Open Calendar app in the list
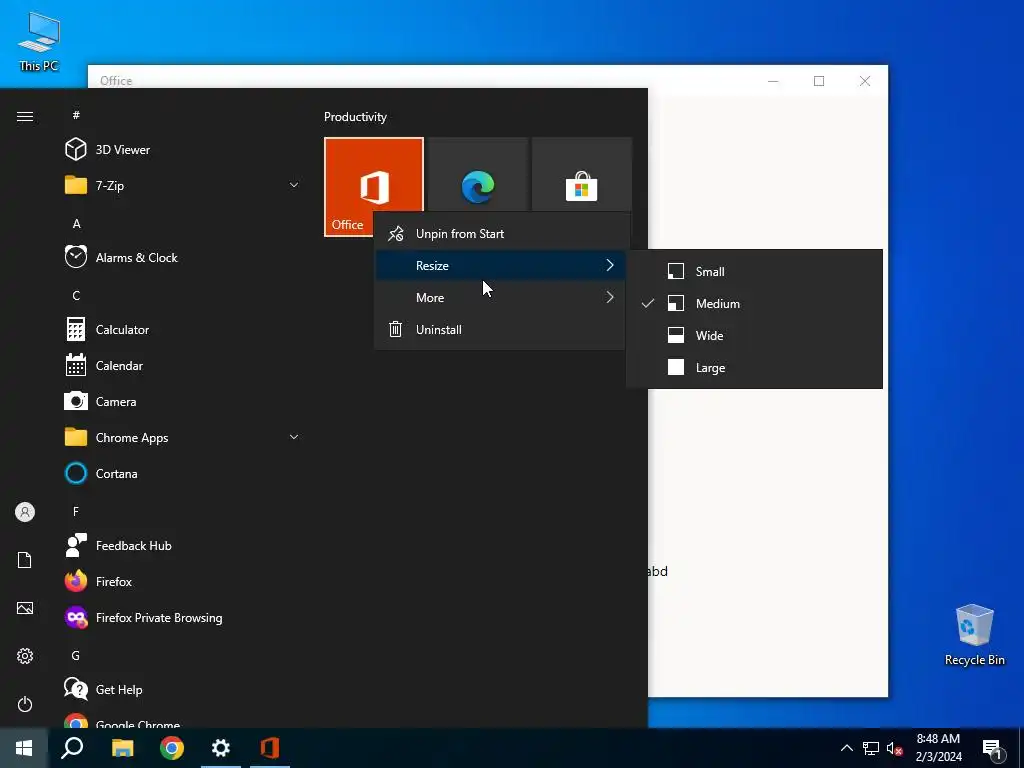The image size is (1024, 768). pyautogui.click(x=183, y=366)
